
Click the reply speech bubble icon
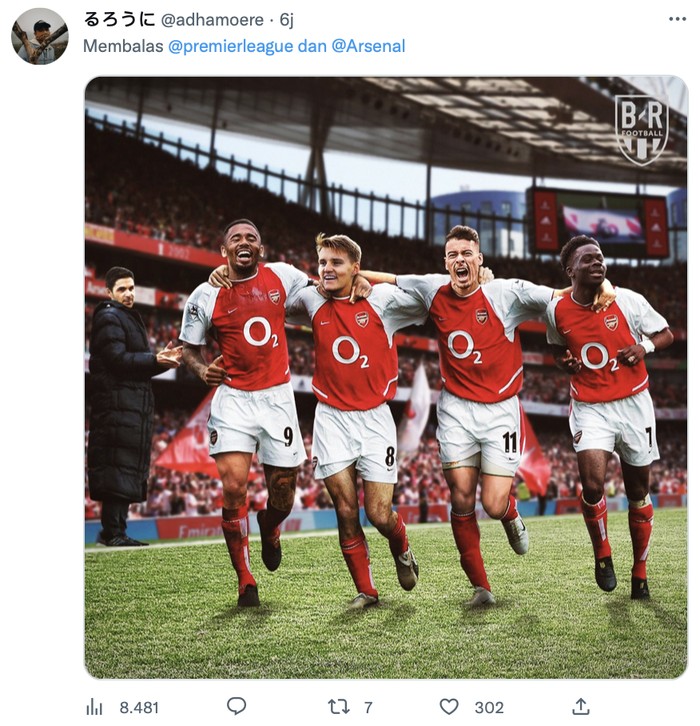click(x=236, y=706)
